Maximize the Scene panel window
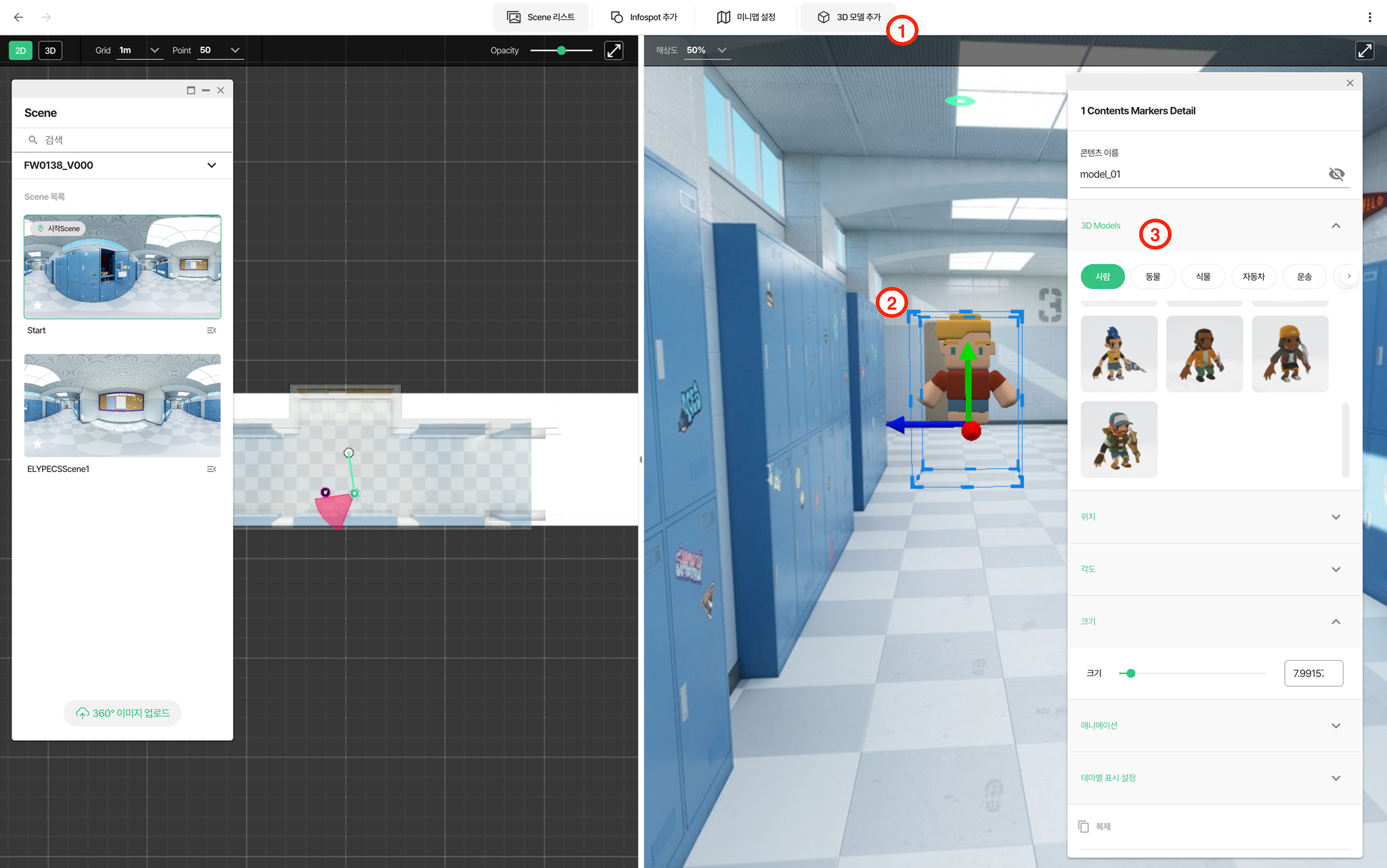This screenshot has height=868, width=1387. click(x=191, y=90)
